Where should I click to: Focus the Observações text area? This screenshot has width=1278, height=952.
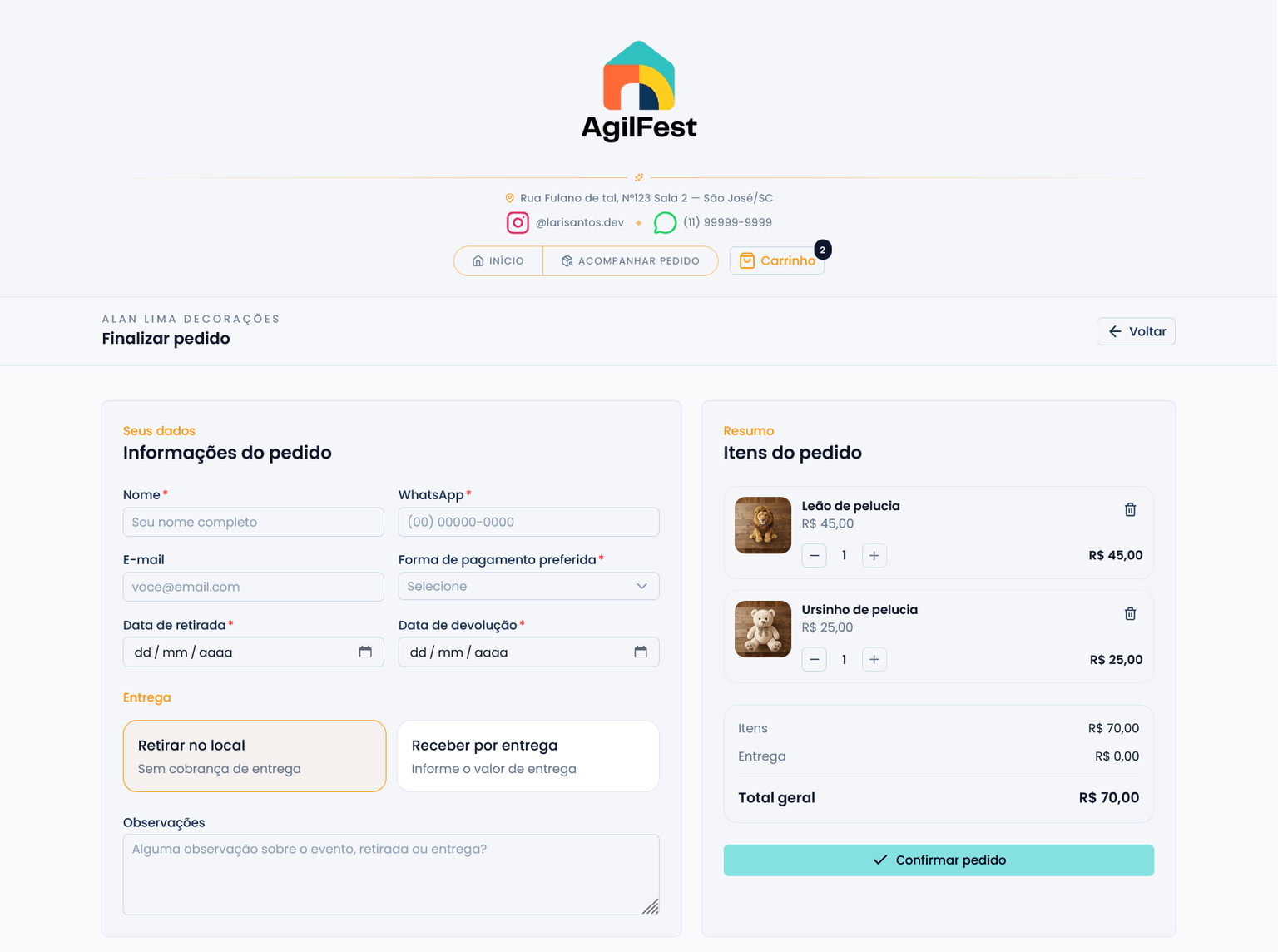click(x=391, y=875)
